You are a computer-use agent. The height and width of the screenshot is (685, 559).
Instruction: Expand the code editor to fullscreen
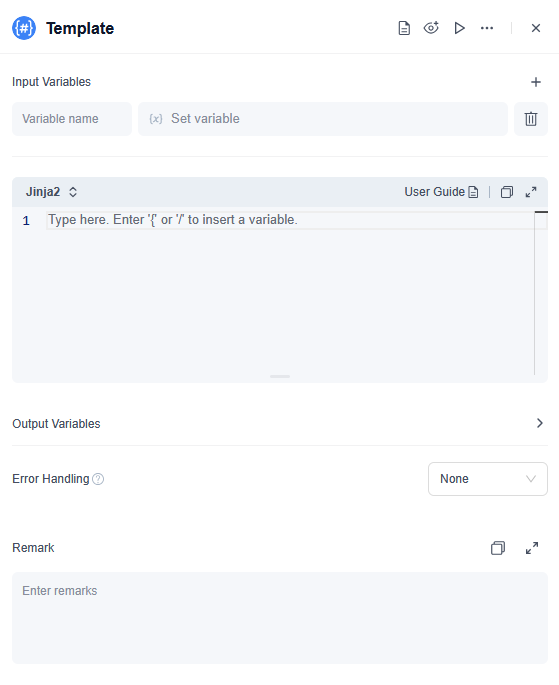(x=531, y=192)
